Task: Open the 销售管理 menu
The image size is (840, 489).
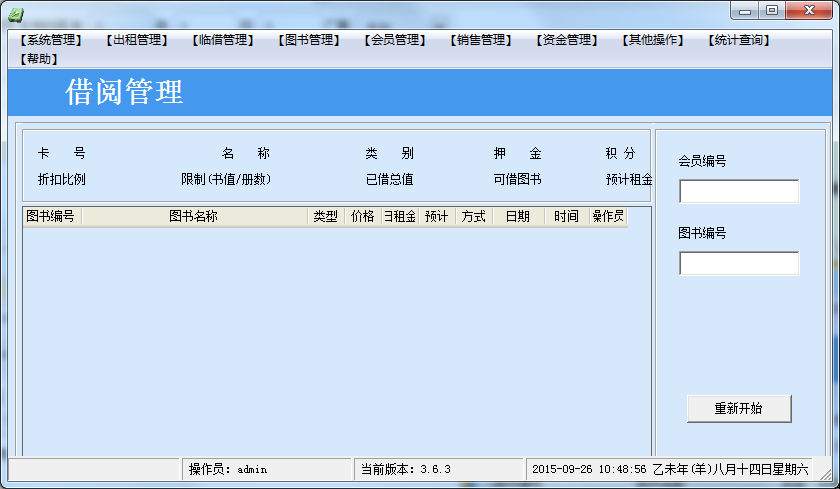Action: point(480,41)
